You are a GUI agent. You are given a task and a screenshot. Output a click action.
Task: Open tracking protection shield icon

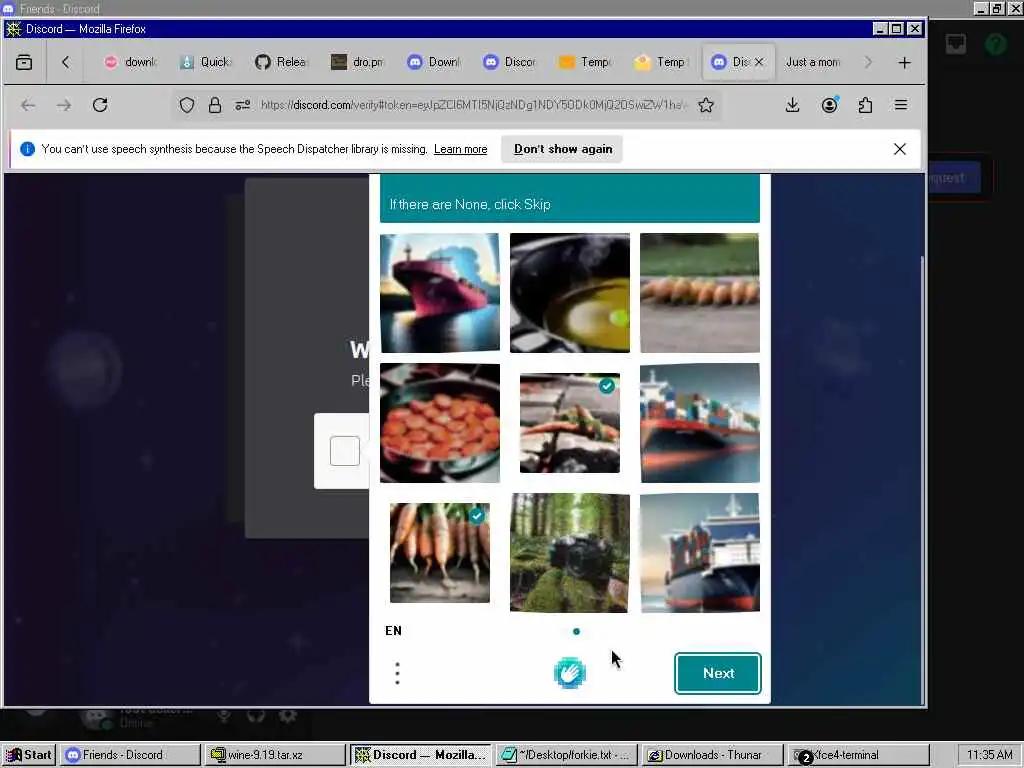tap(187, 105)
